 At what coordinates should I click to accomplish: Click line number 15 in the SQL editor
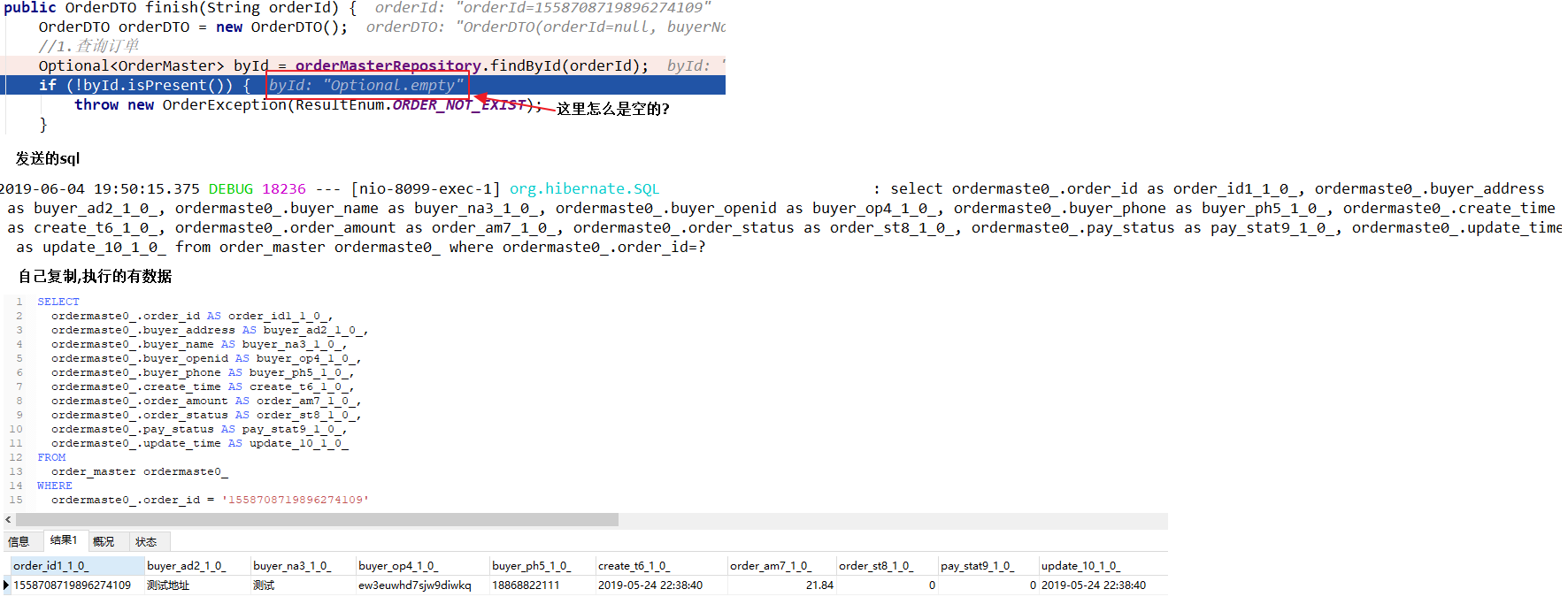pyautogui.click(x=16, y=500)
